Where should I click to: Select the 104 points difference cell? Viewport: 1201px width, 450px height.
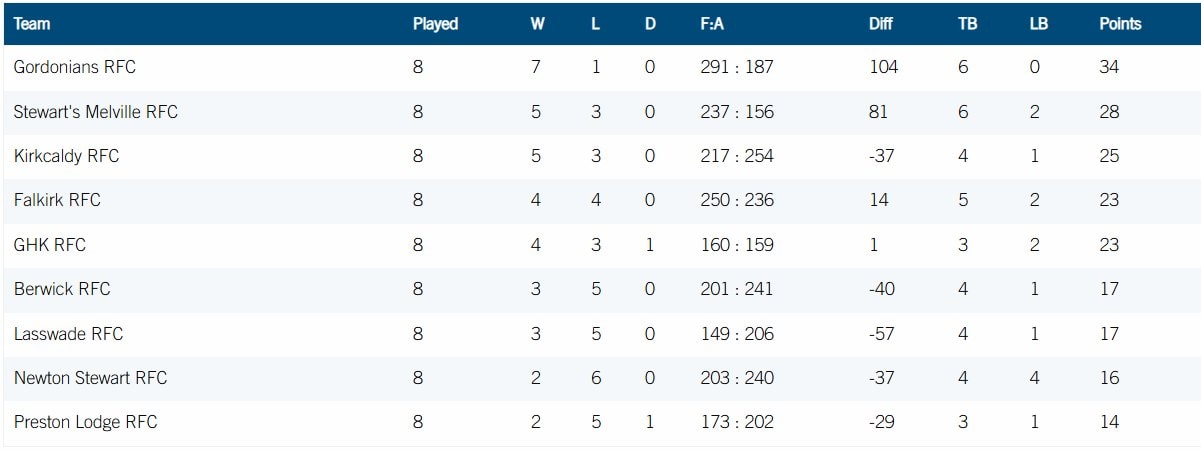coord(883,67)
